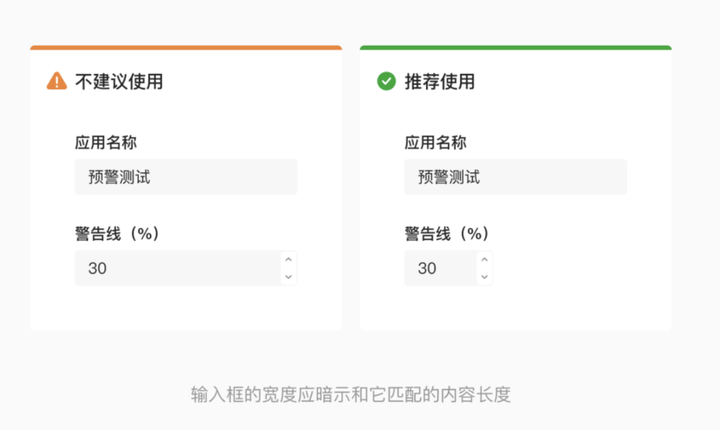Select the 推荐使用 heading text
Screen dimensions: 720x430
pyautogui.click(x=440, y=82)
